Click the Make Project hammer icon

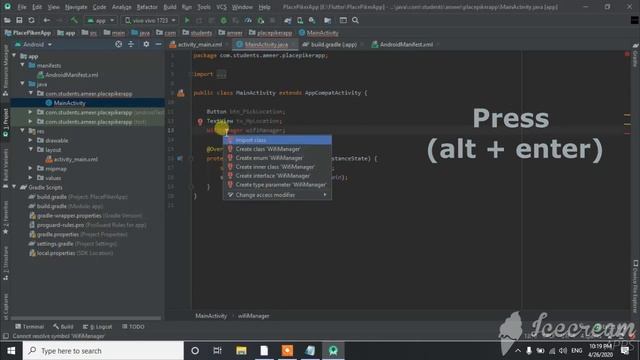[x=74, y=20]
